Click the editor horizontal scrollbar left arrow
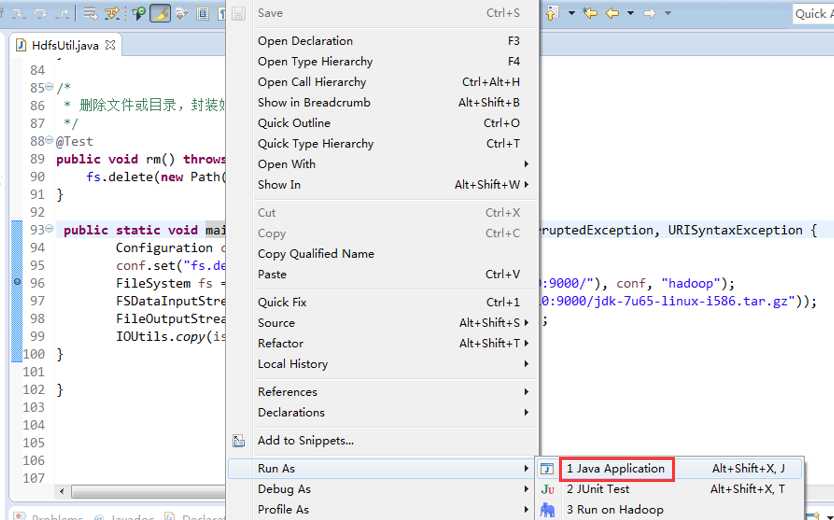 click(x=62, y=491)
